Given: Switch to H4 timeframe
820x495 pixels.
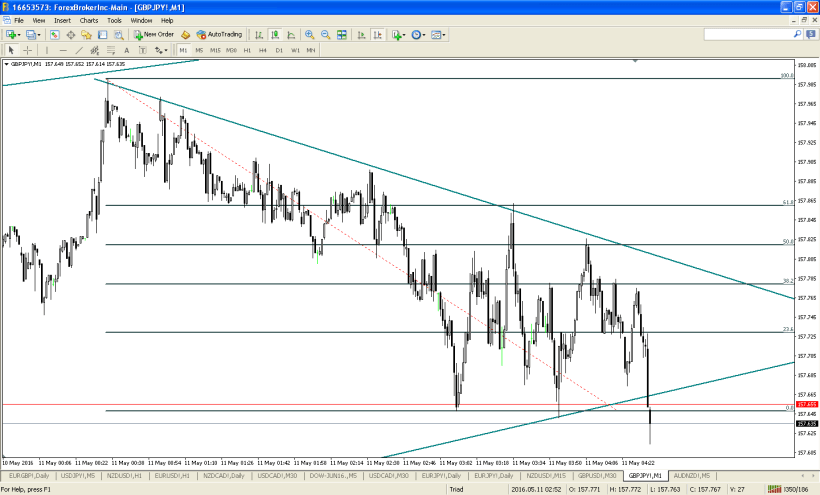Looking at the screenshot, I should (263, 50).
